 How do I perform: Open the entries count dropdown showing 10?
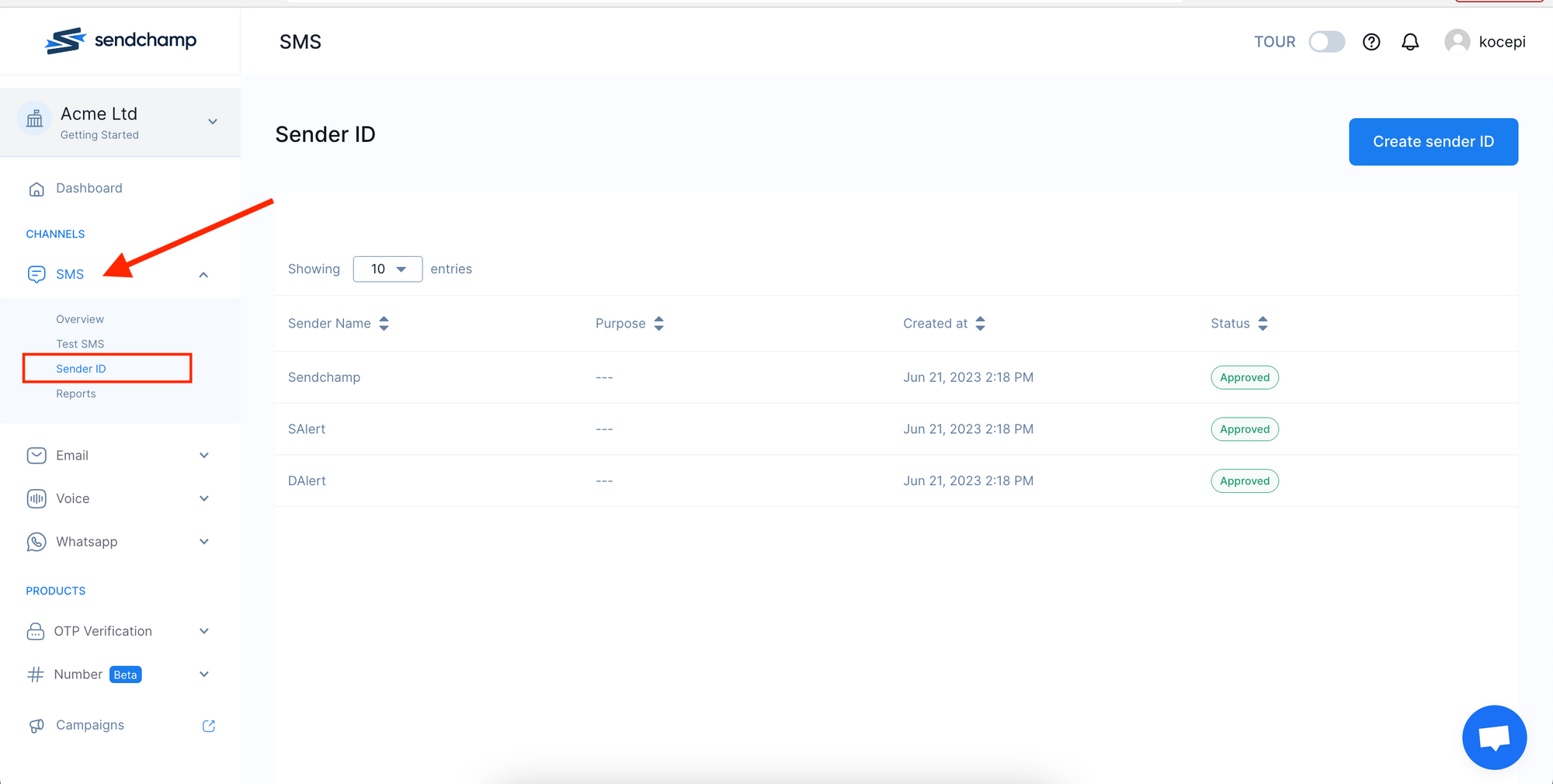pos(387,269)
